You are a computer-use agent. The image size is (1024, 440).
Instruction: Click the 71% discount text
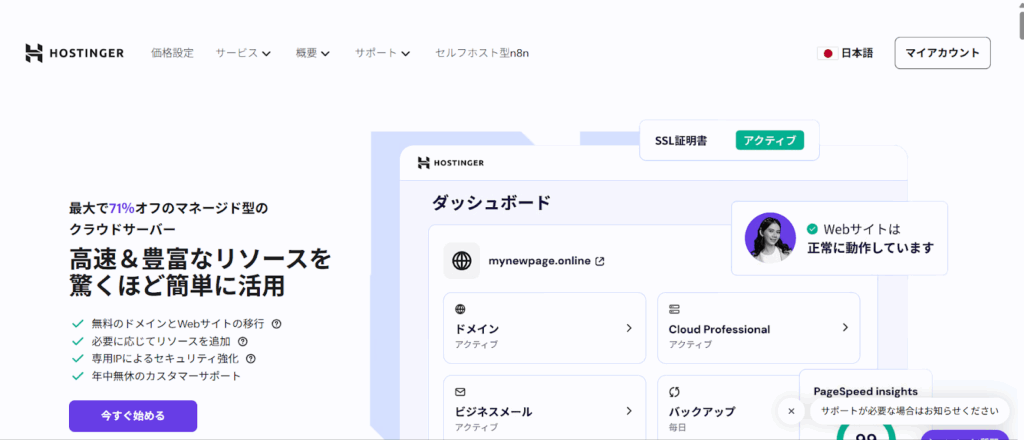click(121, 208)
